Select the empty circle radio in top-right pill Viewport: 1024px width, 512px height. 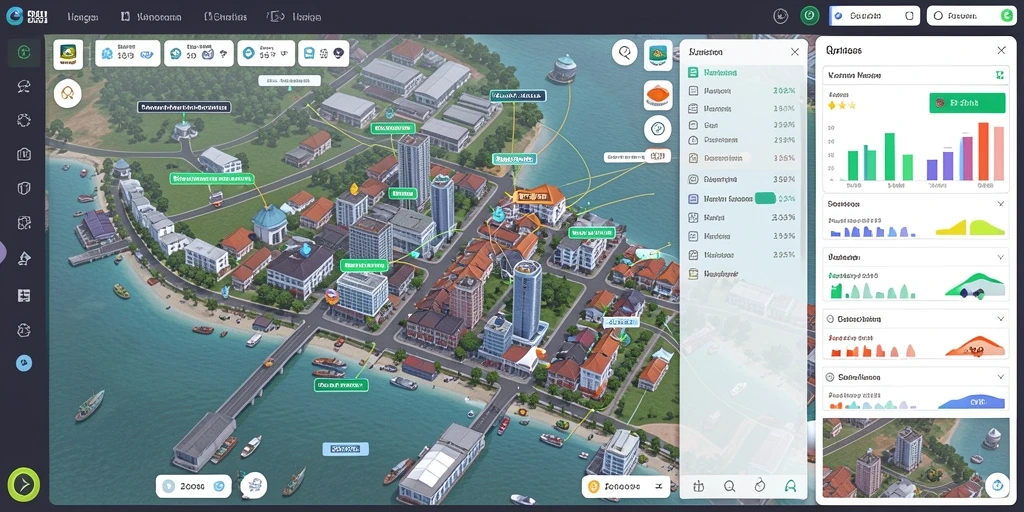(938, 16)
